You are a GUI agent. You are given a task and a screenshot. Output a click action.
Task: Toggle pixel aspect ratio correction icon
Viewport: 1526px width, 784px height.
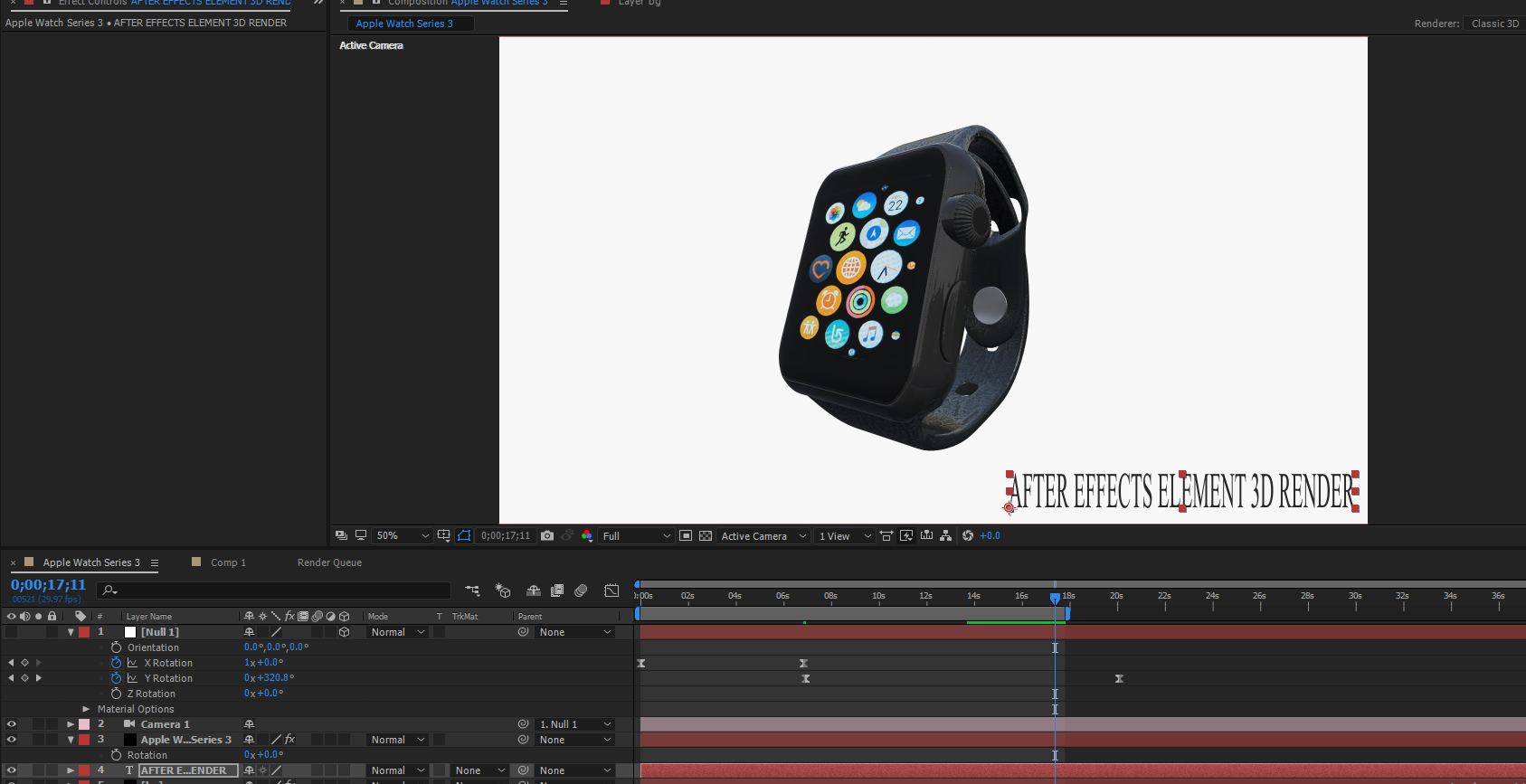(x=886, y=535)
